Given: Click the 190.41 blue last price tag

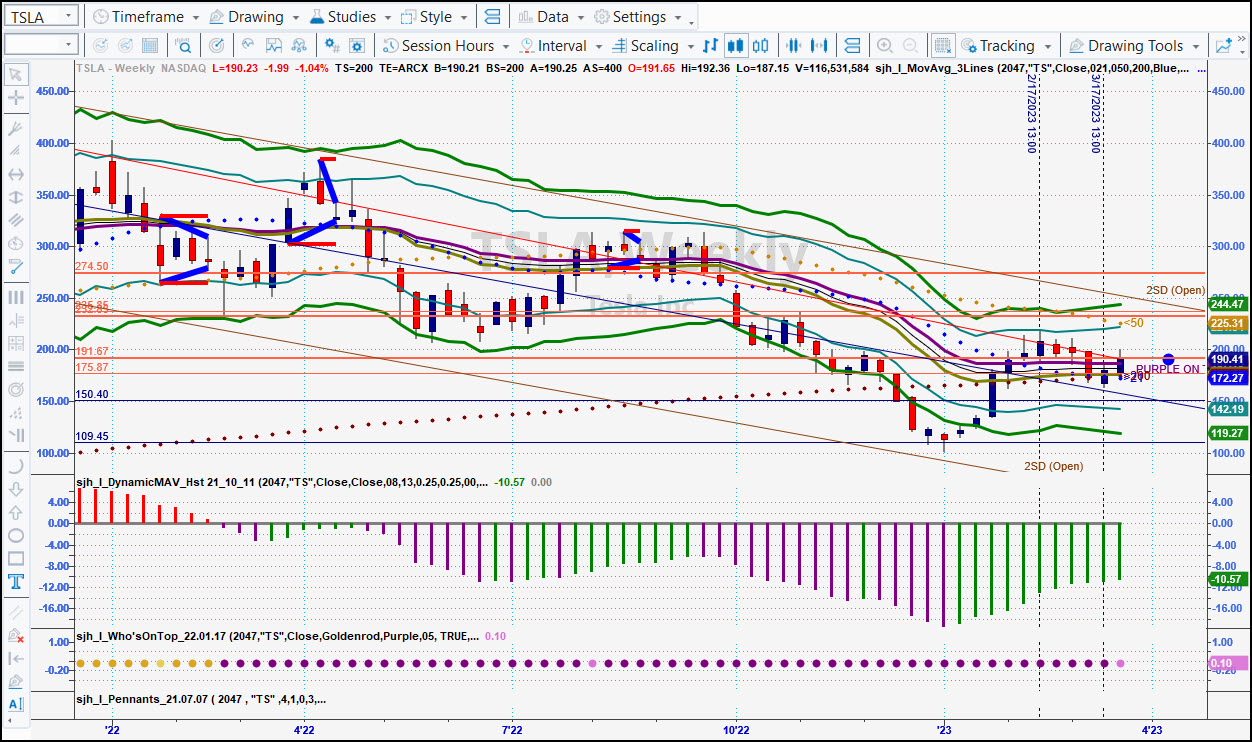Looking at the screenshot, I should pos(1227,359).
